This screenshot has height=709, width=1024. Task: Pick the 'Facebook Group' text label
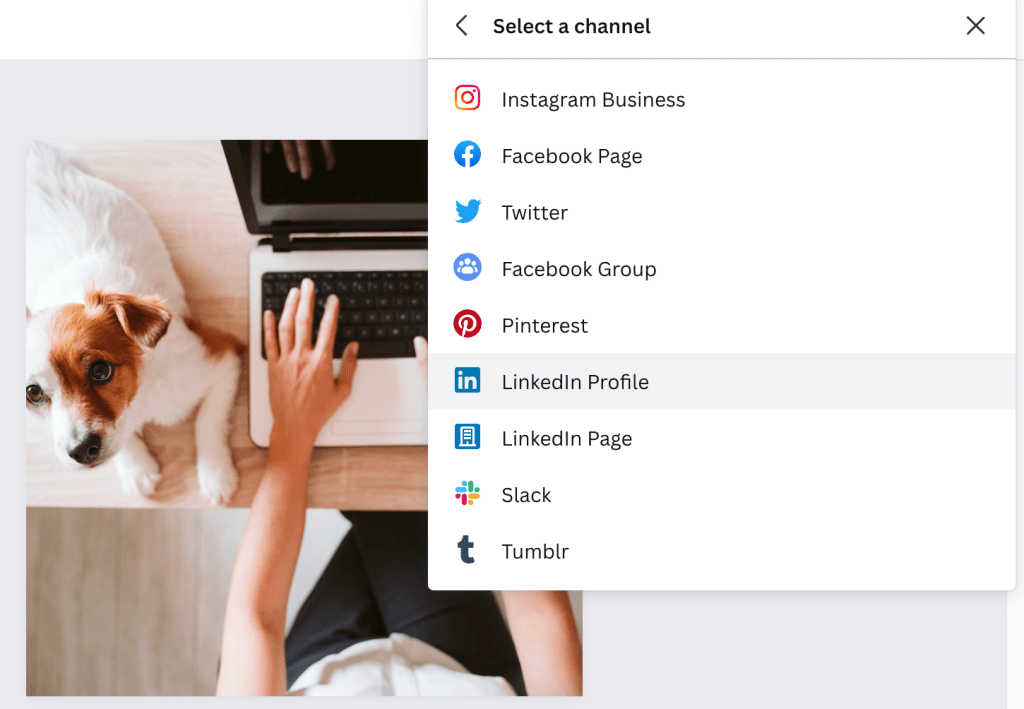pyautogui.click(x=579, y=269)
